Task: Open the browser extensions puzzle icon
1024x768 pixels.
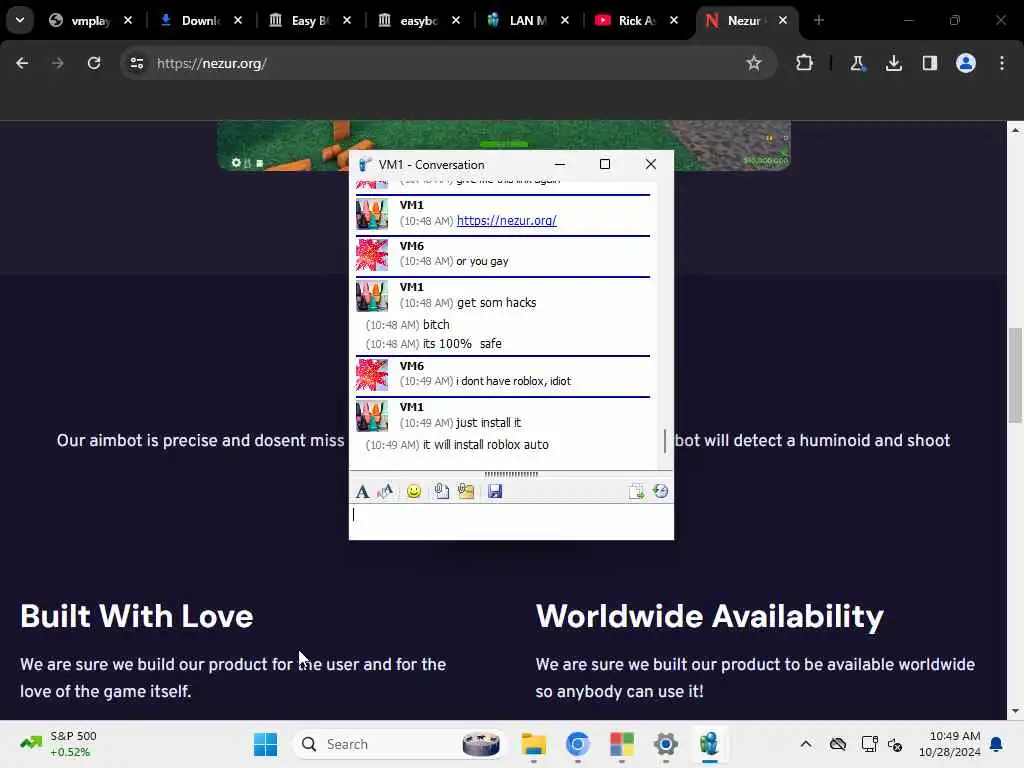Action: pos(805,63)
